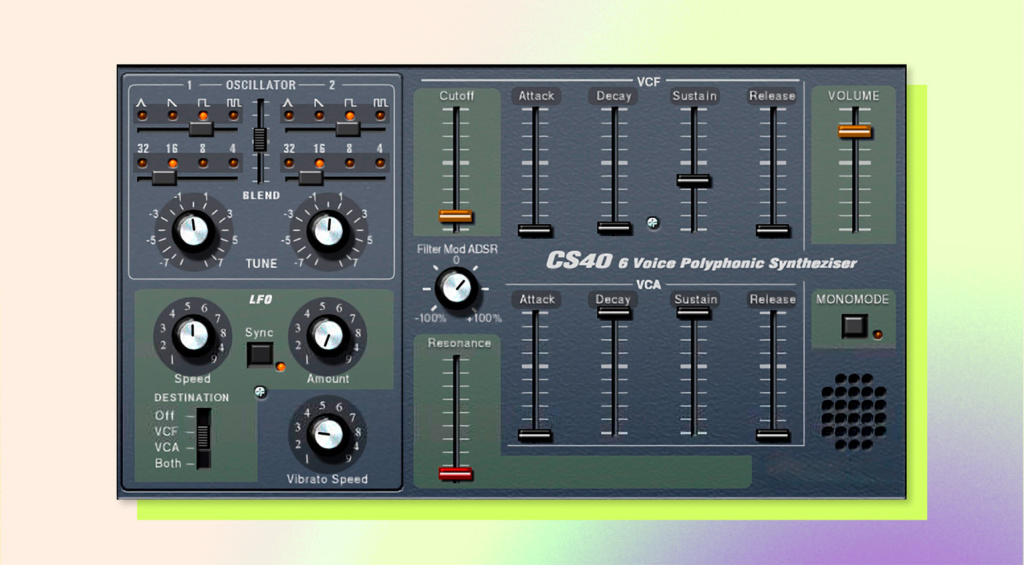Click the Vibrato Speed knob
The image size is (1024, 565).
[x=328, y=434]
